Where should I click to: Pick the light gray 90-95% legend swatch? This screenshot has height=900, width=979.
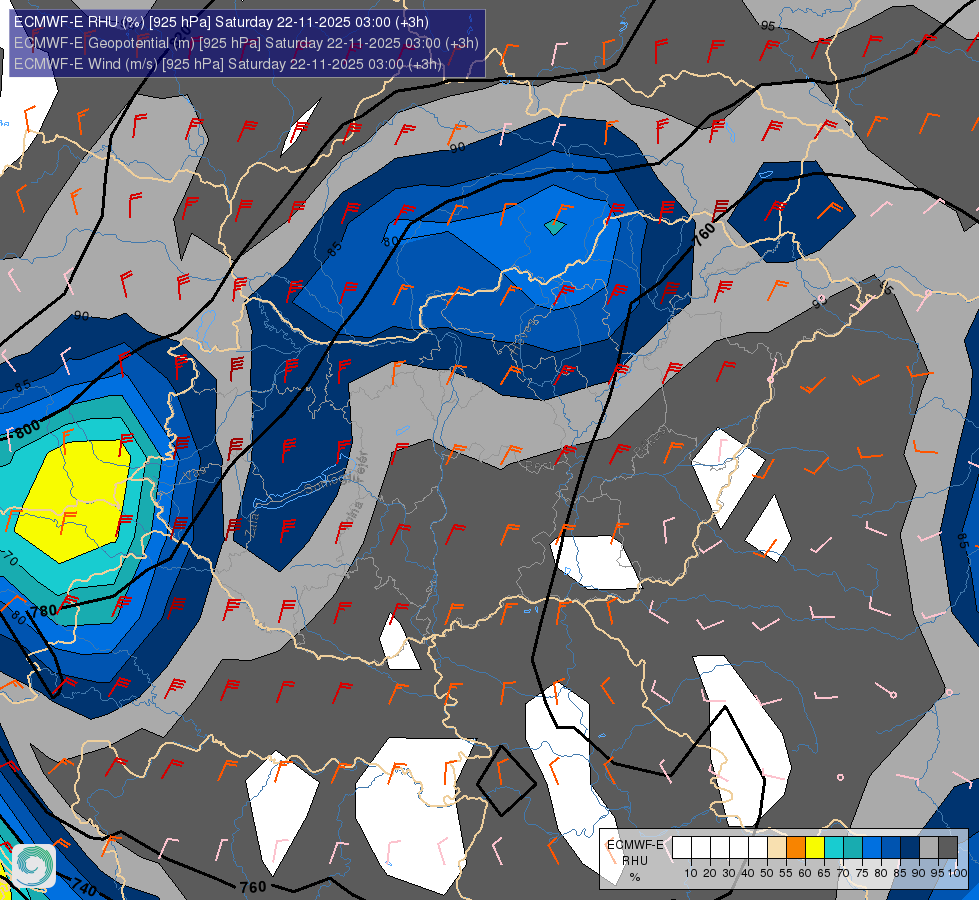[x=929, y=847]
